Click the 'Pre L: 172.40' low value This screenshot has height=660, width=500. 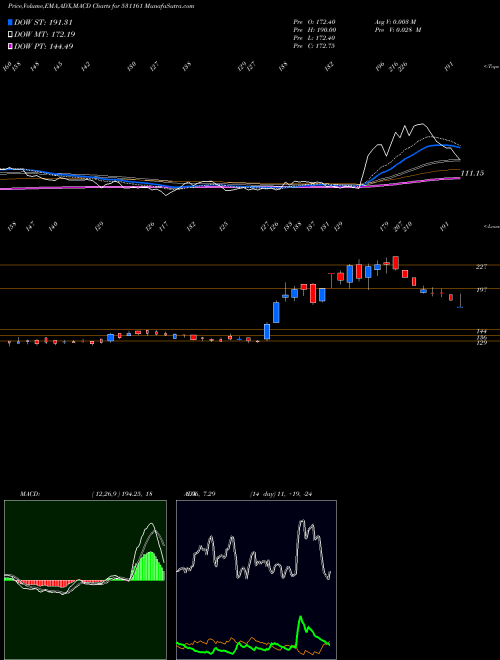coord(314,38)
